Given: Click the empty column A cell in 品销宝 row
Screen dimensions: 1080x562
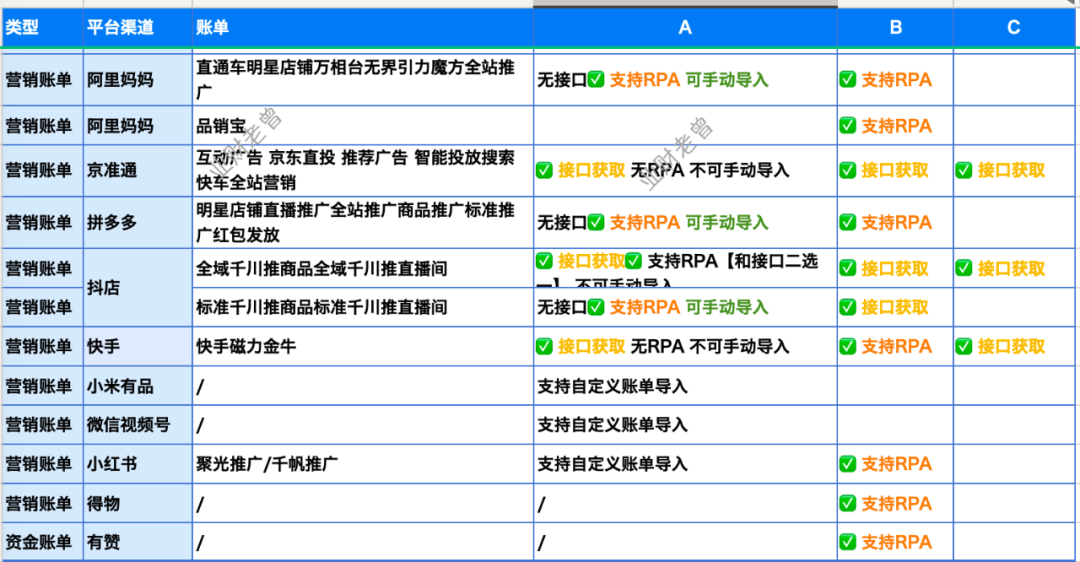Looking at the screenshot, I should click(x=685, y=125).
